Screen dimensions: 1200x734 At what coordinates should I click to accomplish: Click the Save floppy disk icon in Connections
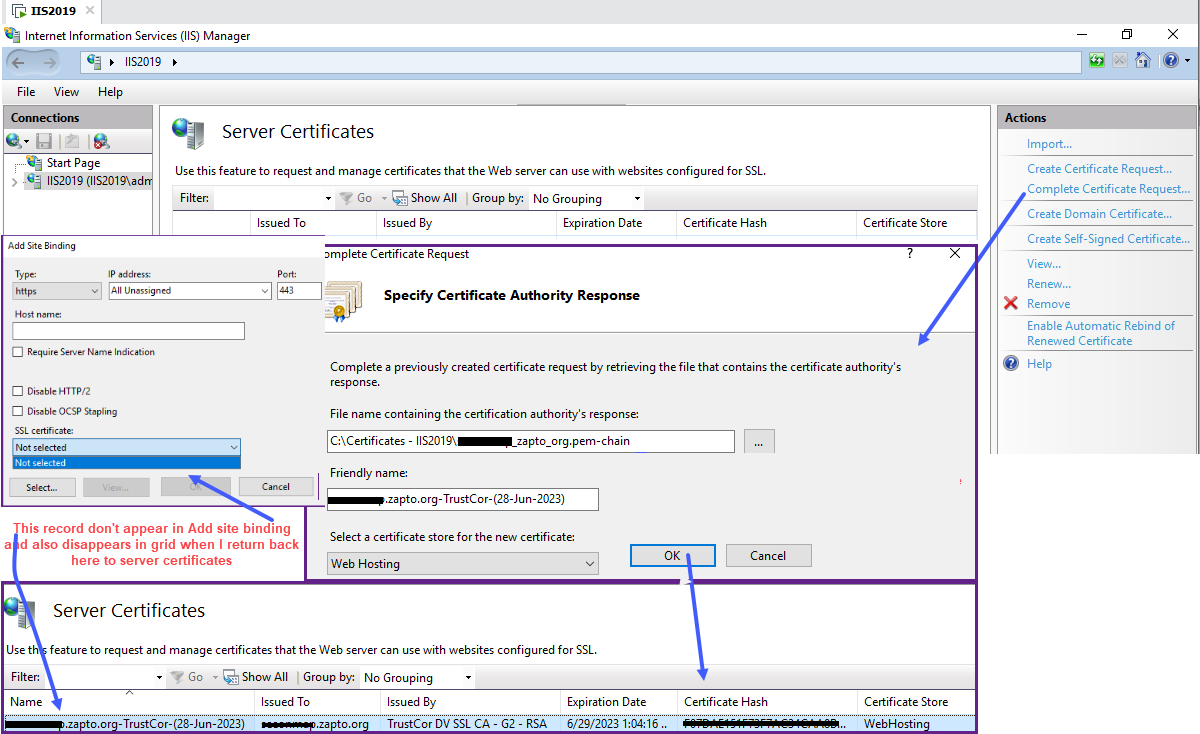(x=44, y=142)
